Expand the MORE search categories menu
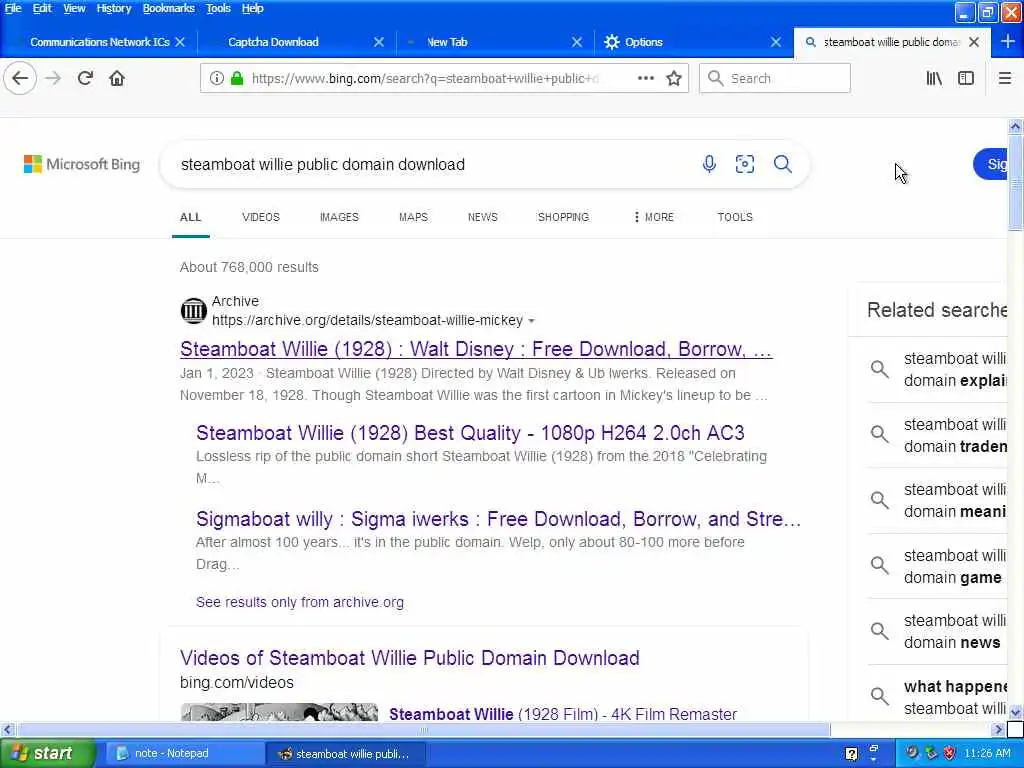 [653, 217]
